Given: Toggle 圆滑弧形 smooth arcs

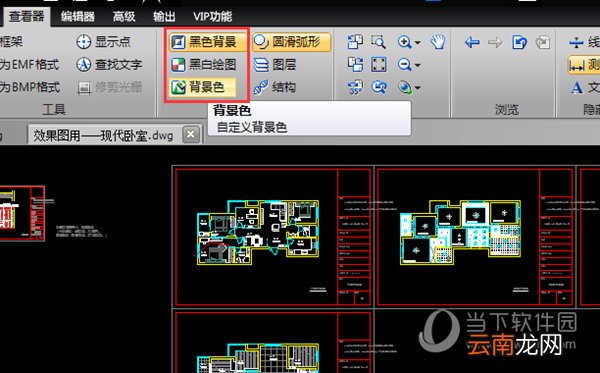Looking at the screenshot, I should 292,42.
